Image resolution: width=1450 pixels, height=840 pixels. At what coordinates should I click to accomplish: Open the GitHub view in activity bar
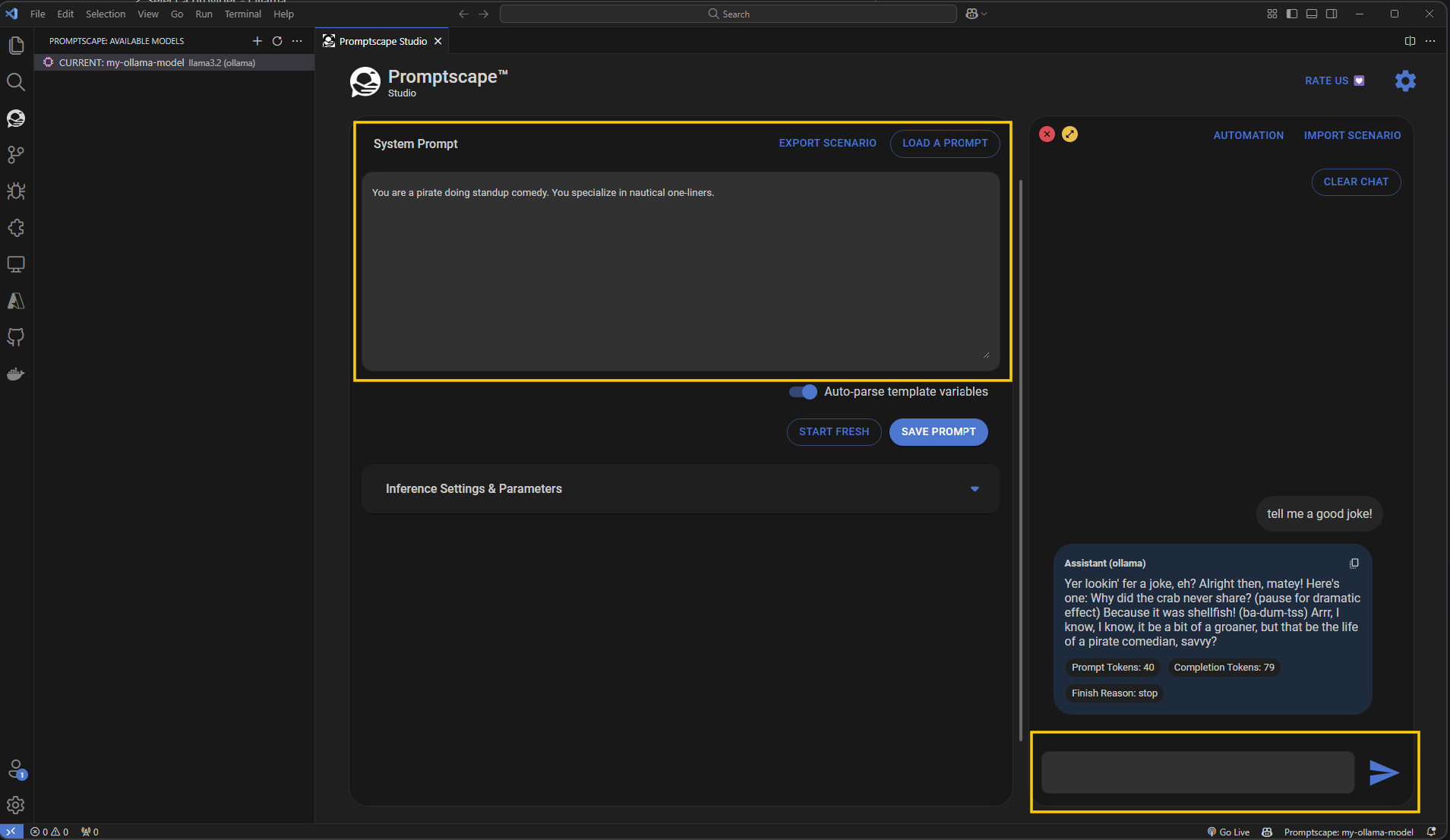coord(16,337)
